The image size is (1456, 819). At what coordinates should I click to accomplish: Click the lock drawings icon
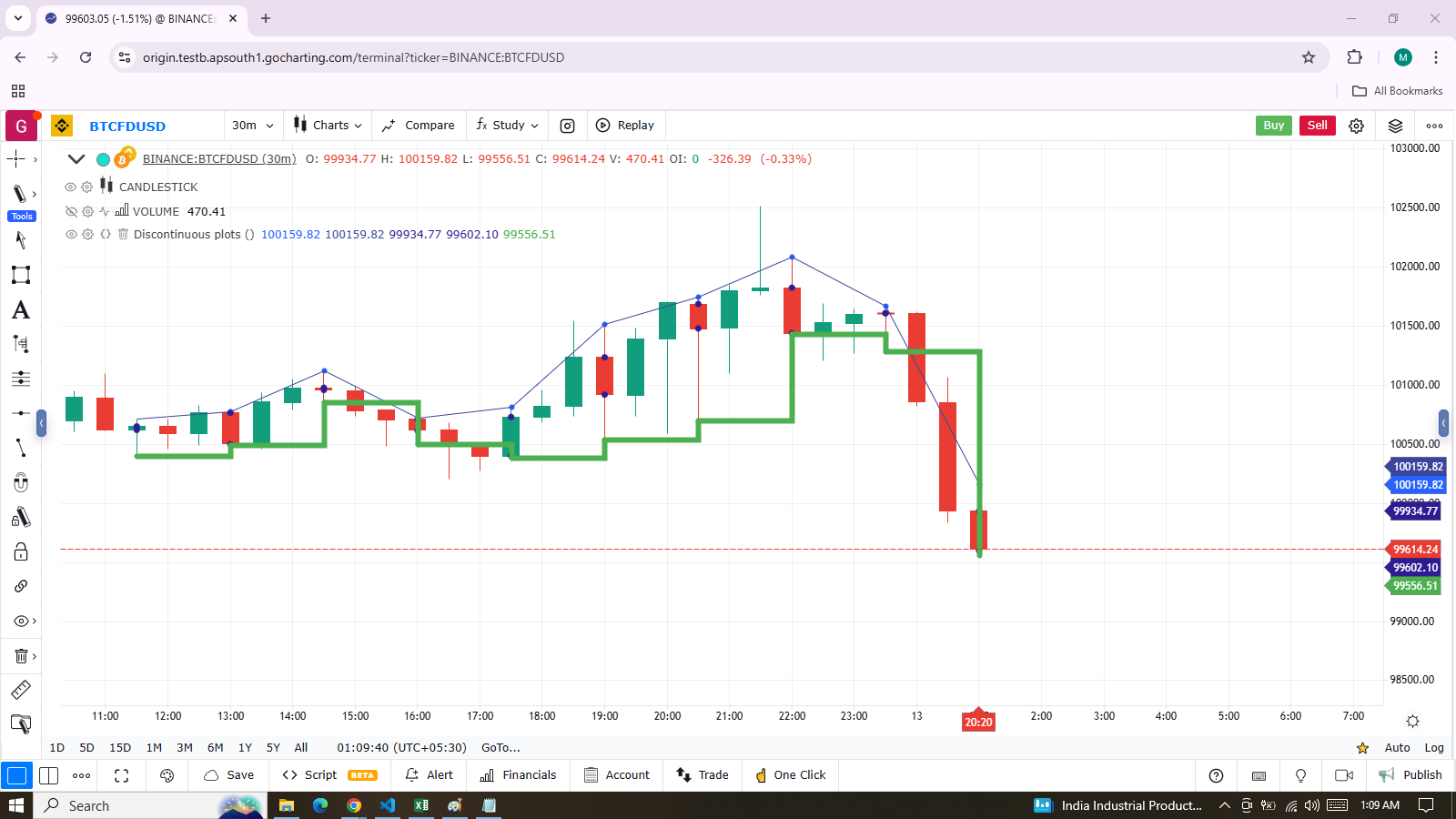pyautogui.click(x=21, y=552)
